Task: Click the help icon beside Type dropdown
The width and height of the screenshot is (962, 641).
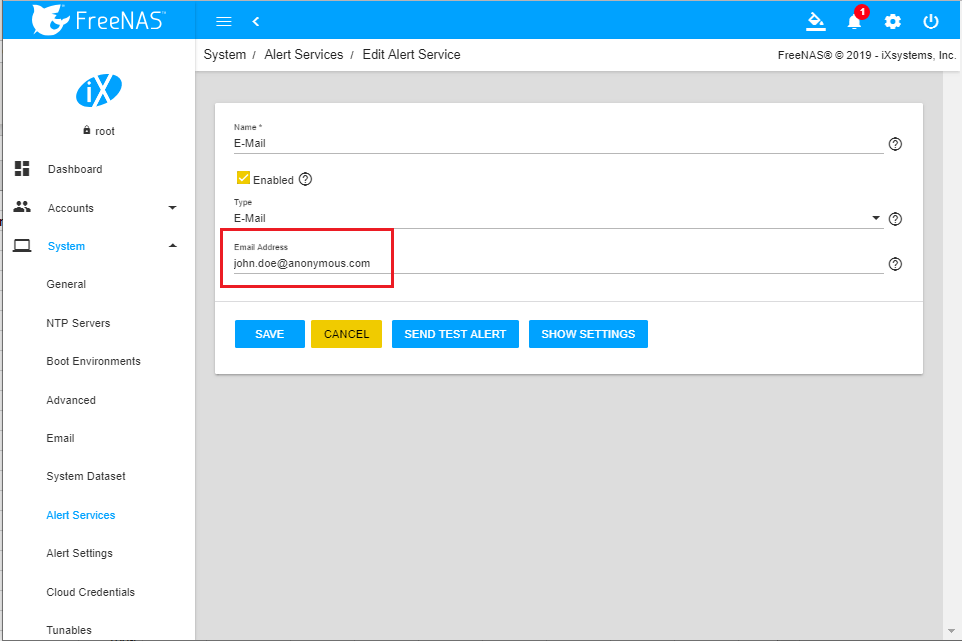Action: point(895,219)
